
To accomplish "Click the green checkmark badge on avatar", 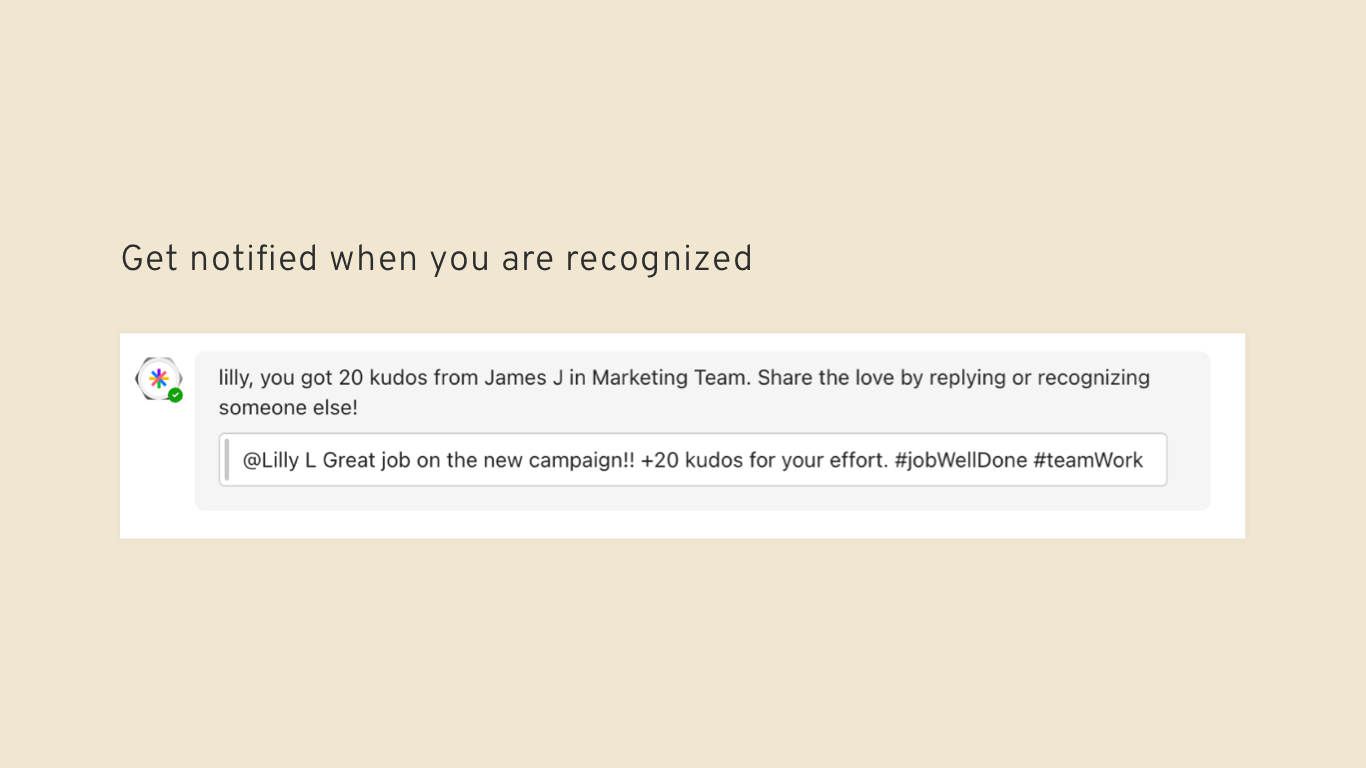I will (176, 396).
